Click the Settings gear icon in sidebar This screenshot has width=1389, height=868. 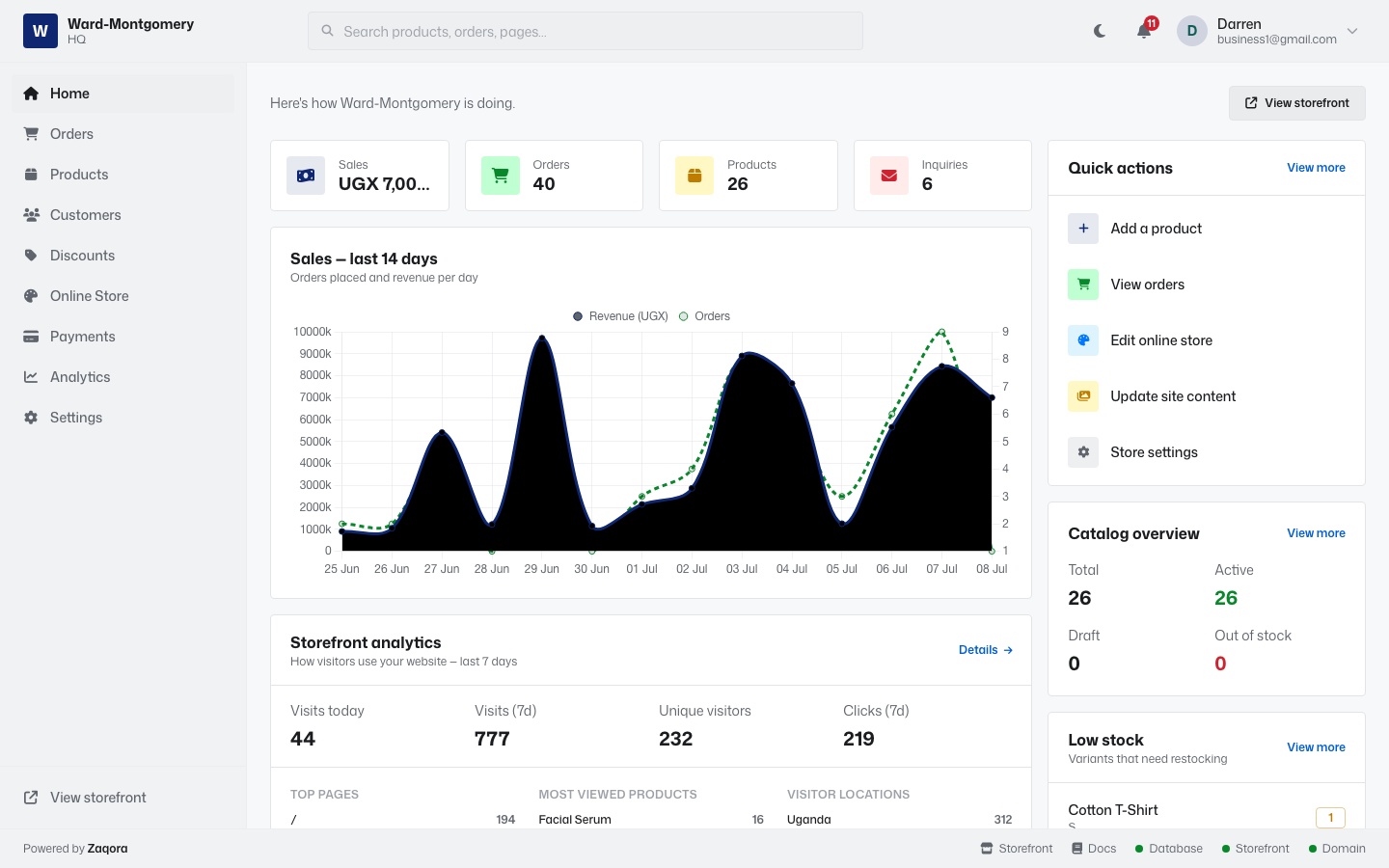tap(31, 418)
